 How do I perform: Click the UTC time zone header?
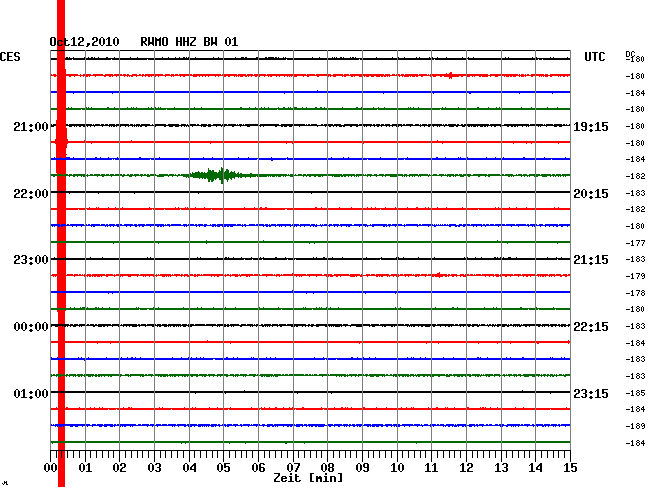point(594,57)
